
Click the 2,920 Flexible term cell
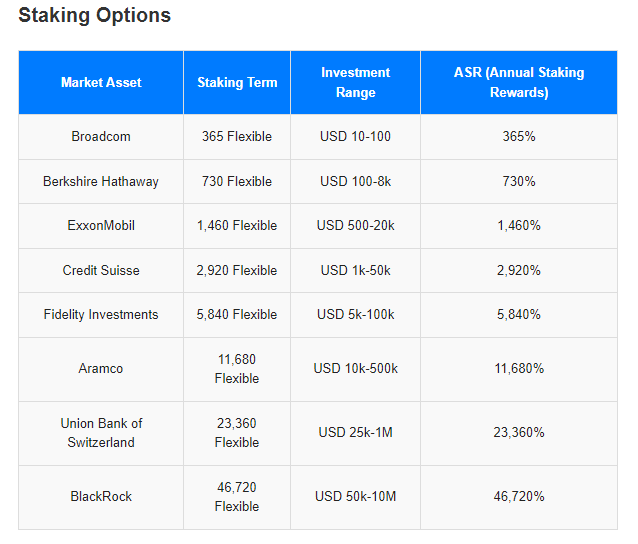(x=237, y=270)
